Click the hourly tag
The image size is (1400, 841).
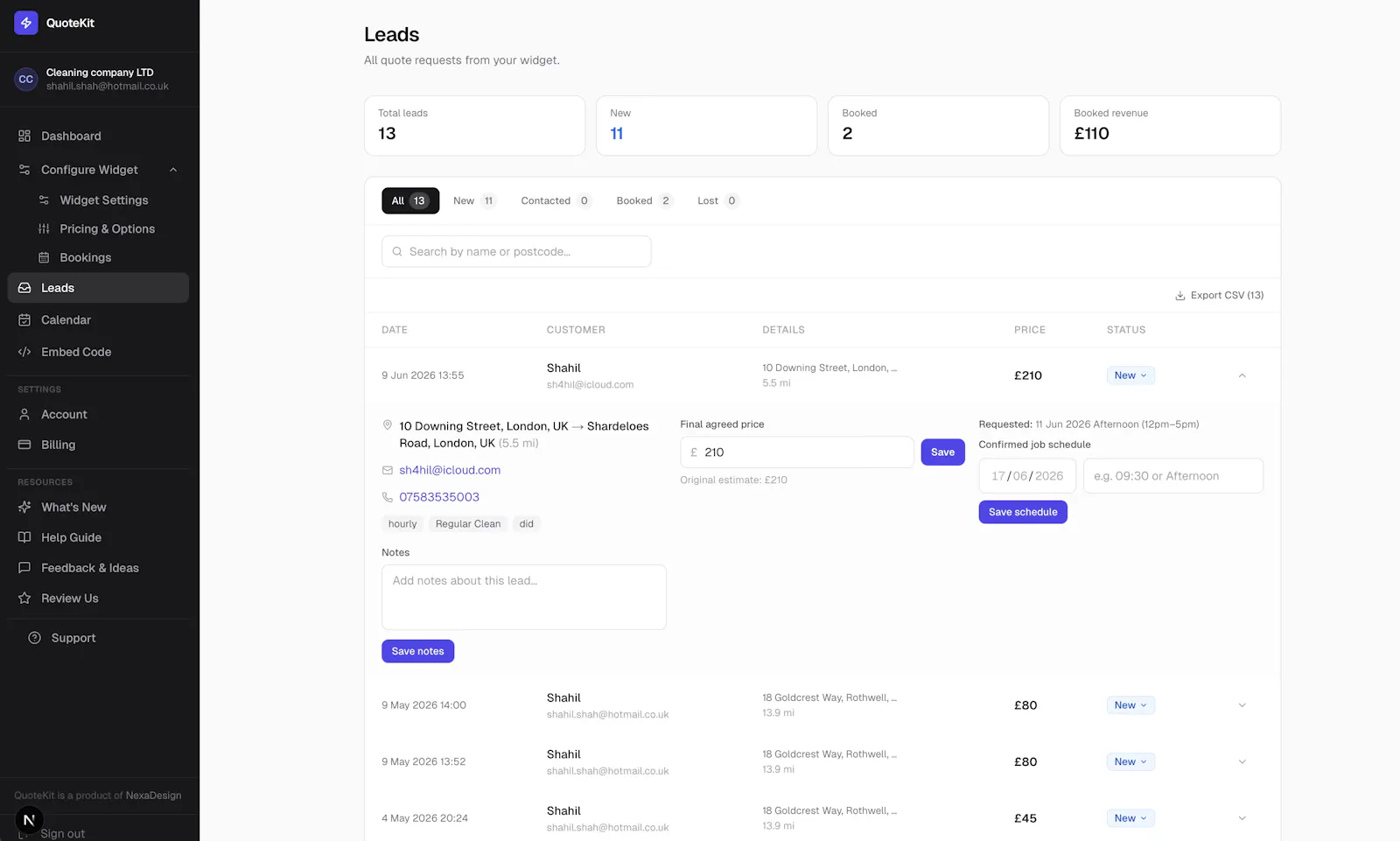402,524
